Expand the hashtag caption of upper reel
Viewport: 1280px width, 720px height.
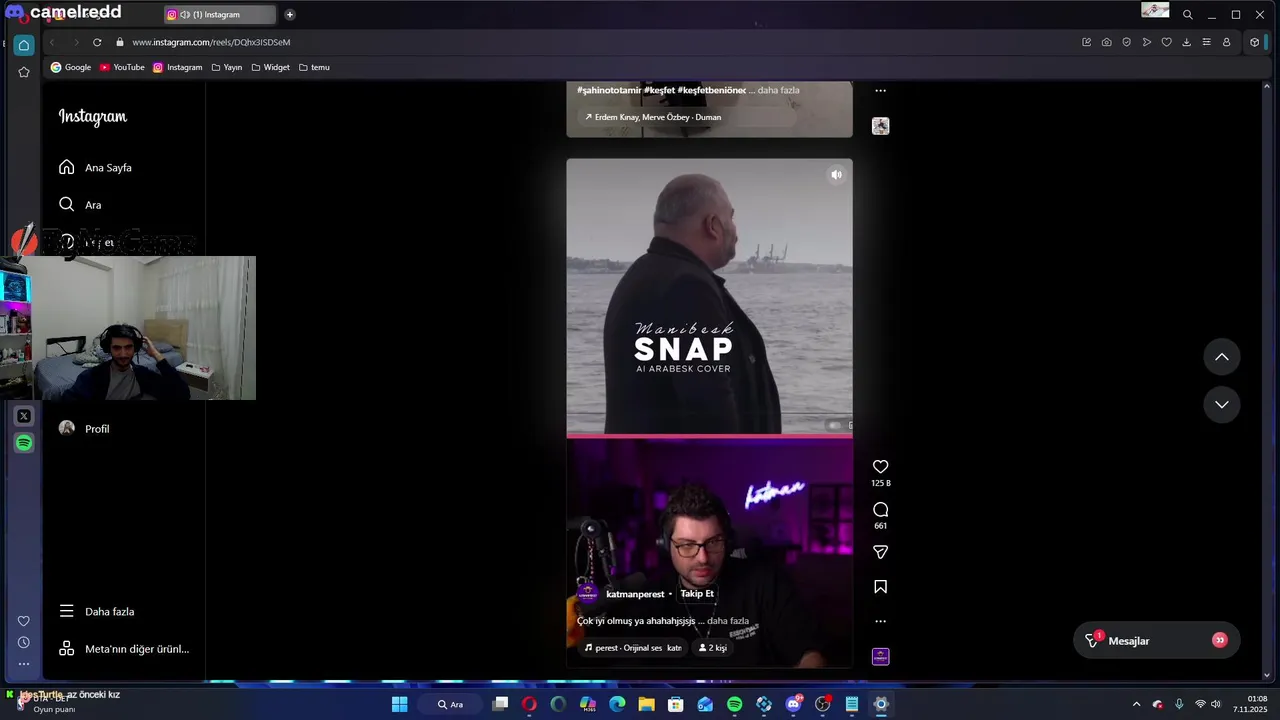coord(778,90)
